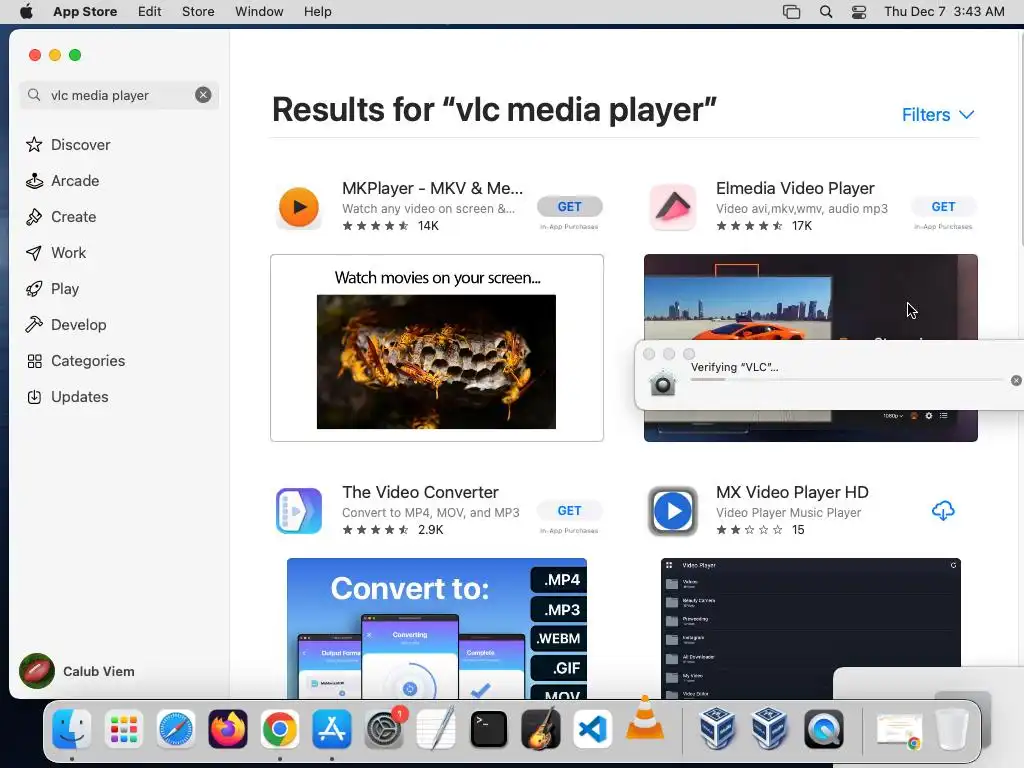This screenshot has width=1024, height=768.
Task: Open the Window menu
Action: 259,12
